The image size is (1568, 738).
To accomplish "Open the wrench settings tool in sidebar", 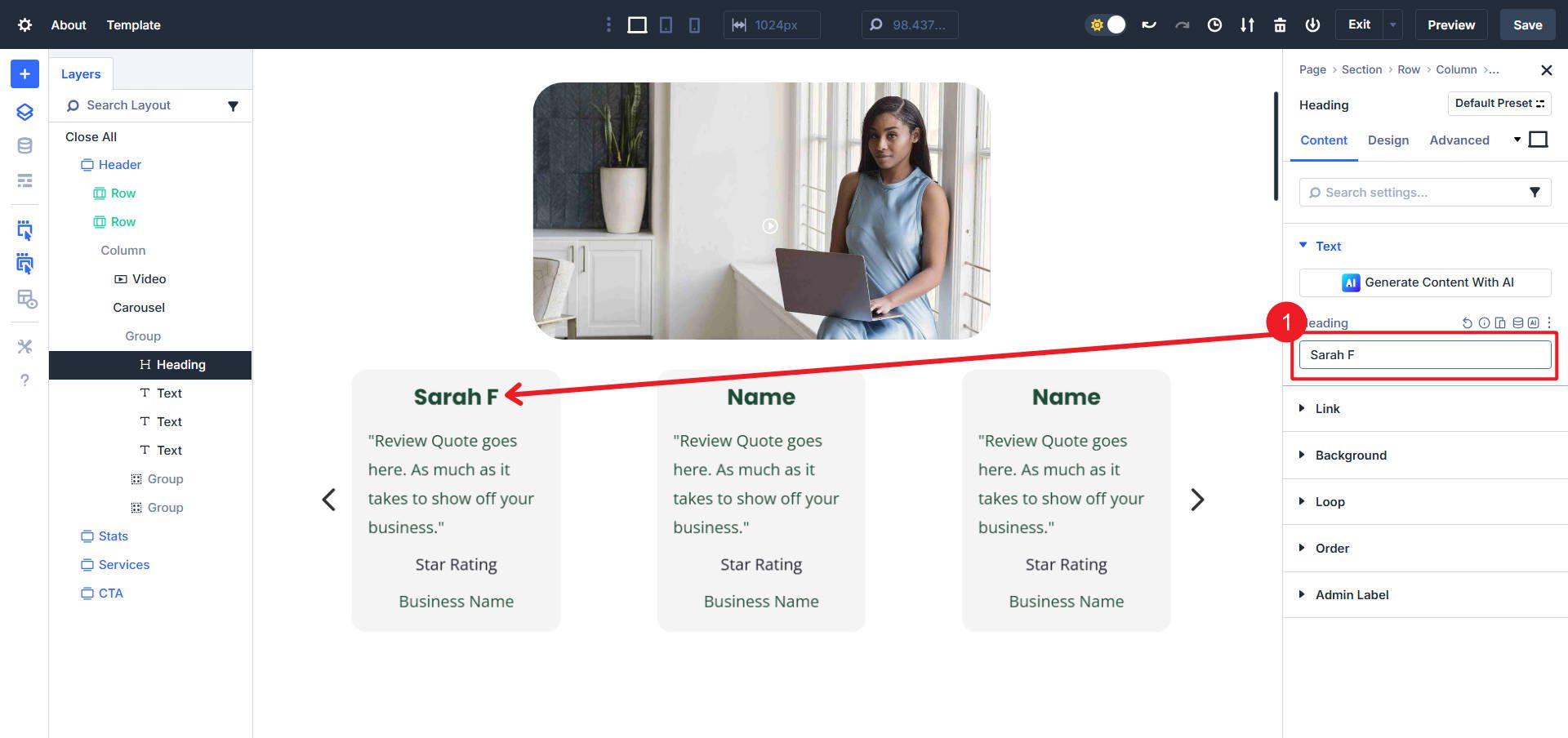I will (24, 346).
